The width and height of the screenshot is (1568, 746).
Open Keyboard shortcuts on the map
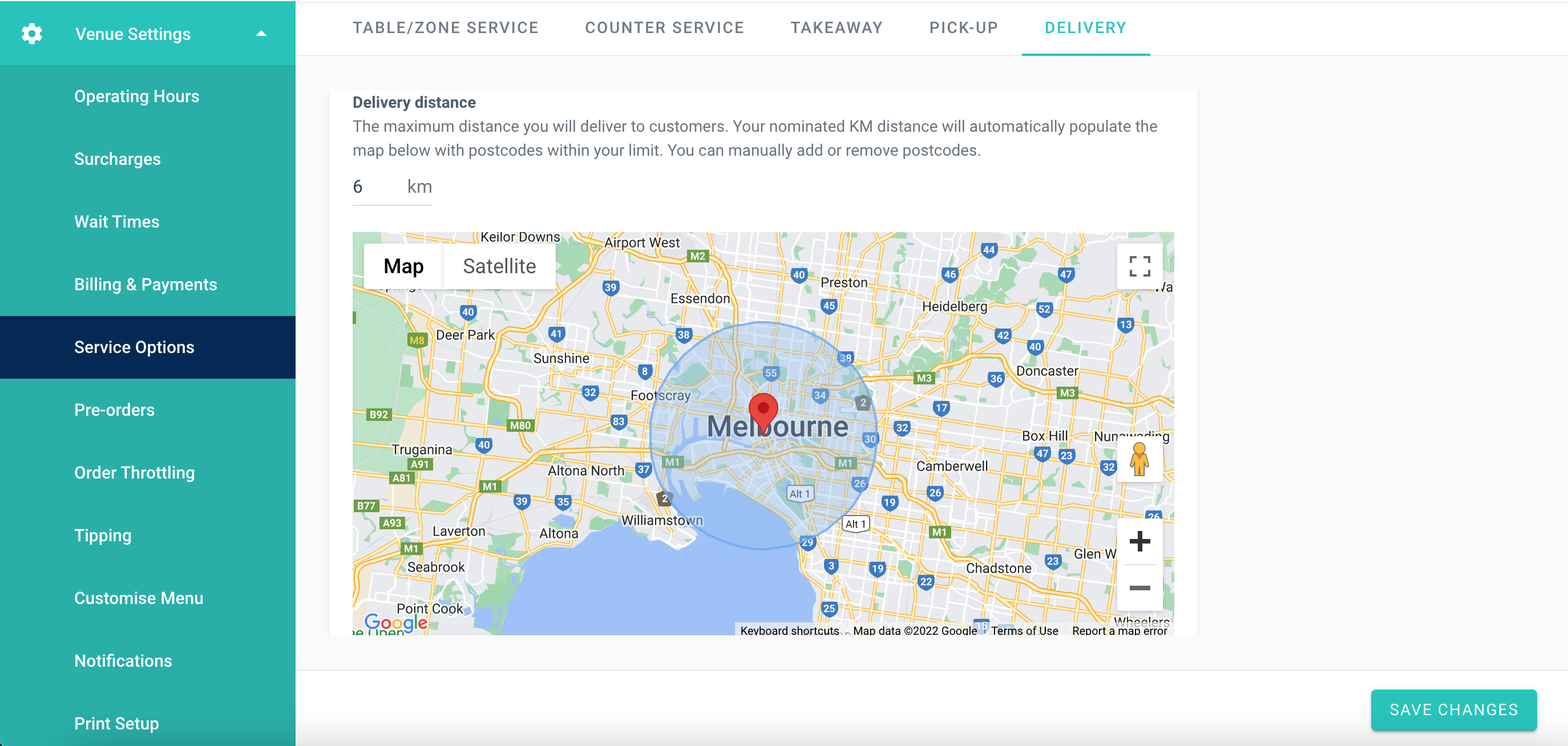pos(789,630)
